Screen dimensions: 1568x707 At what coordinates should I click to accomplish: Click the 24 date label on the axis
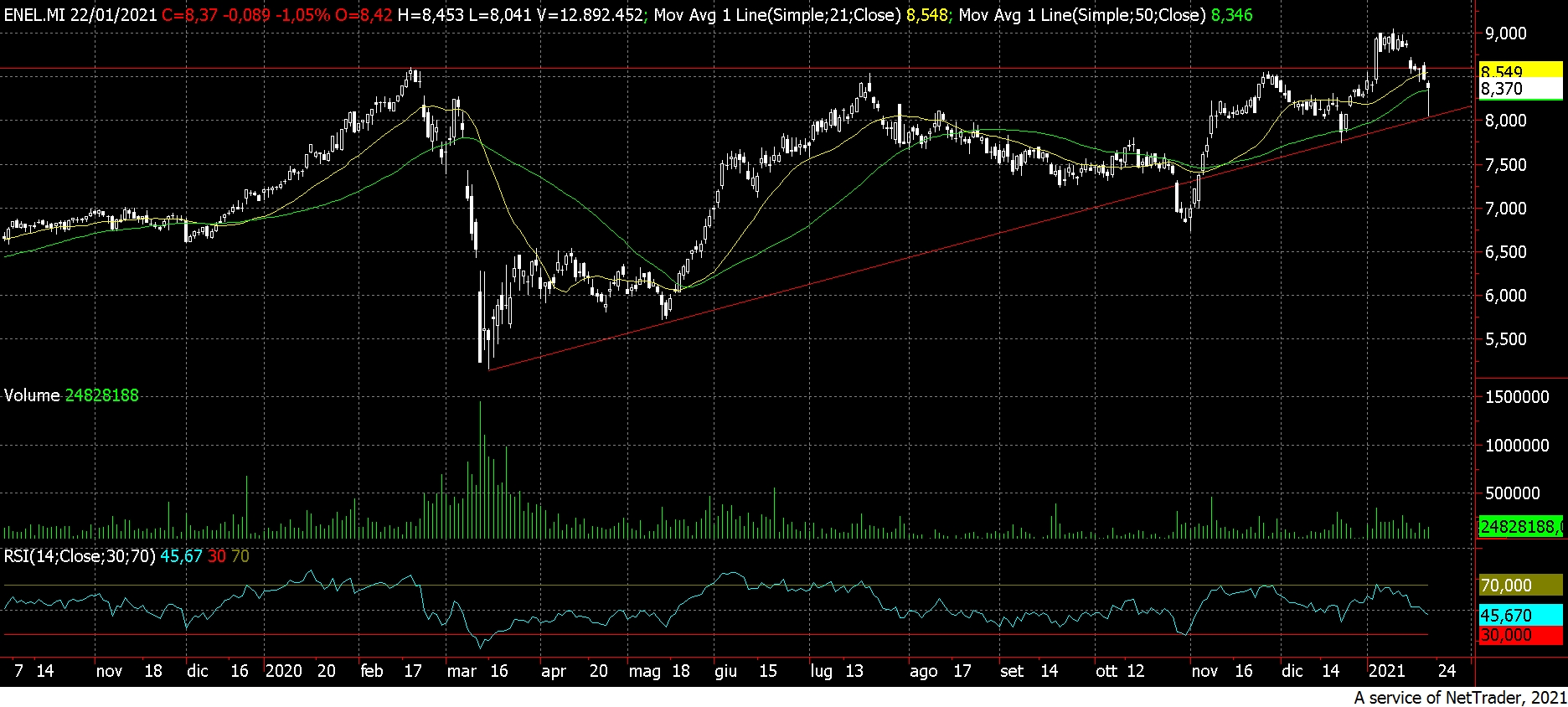tap(1447, 671)
